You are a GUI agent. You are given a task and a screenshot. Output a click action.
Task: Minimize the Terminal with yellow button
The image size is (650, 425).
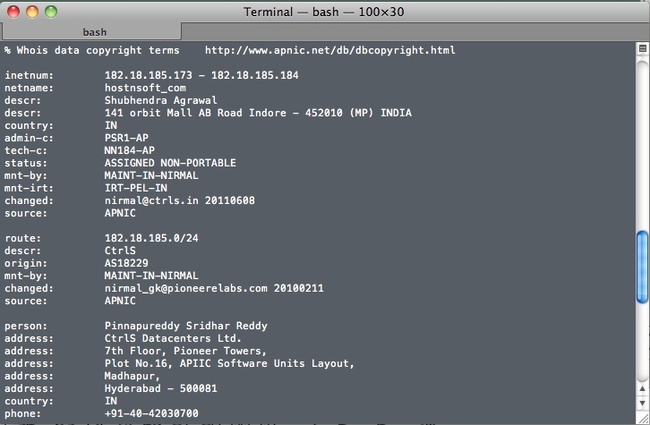point(31,11)
